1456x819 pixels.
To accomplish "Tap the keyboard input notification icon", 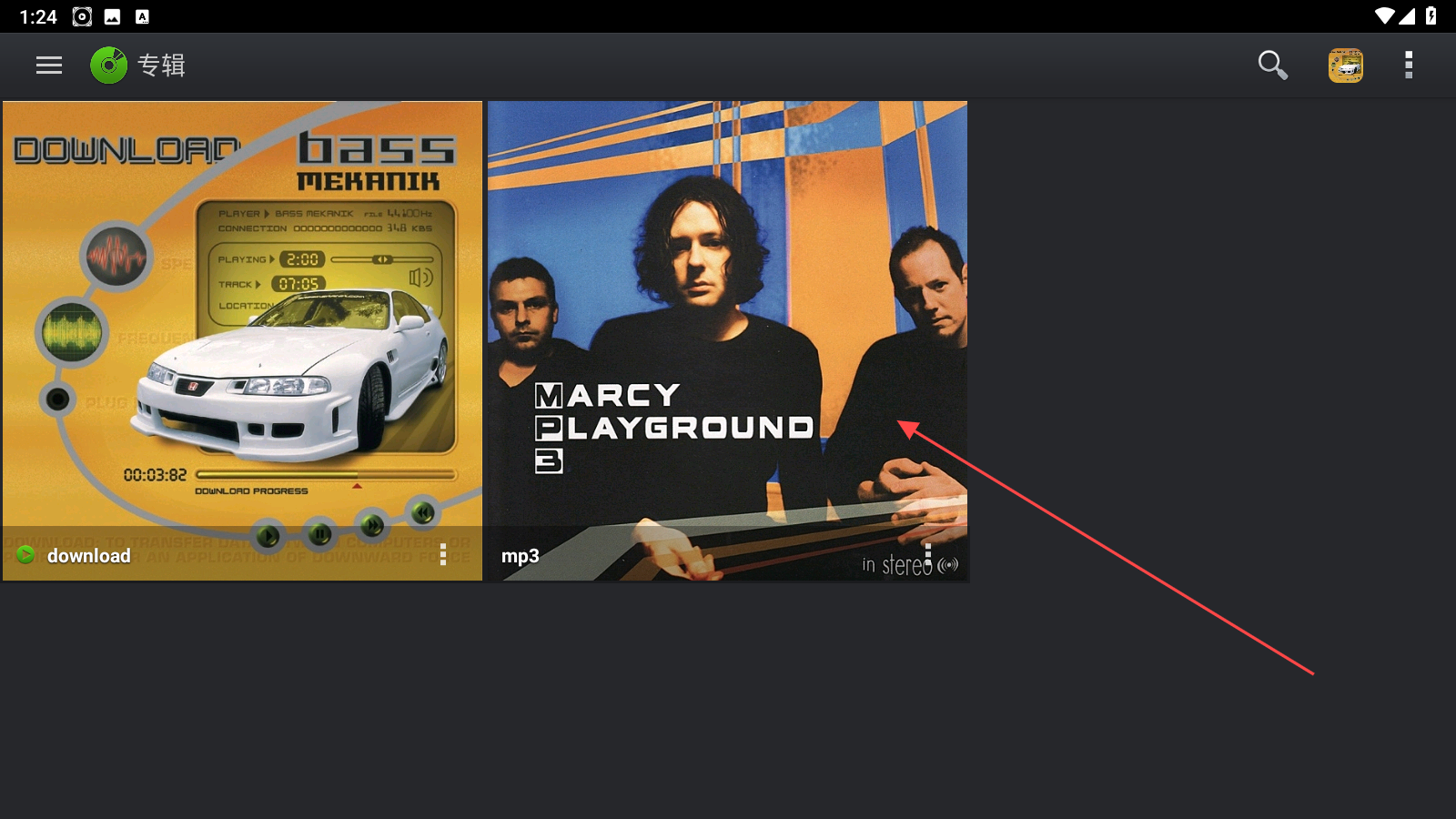I will [142, 16].
